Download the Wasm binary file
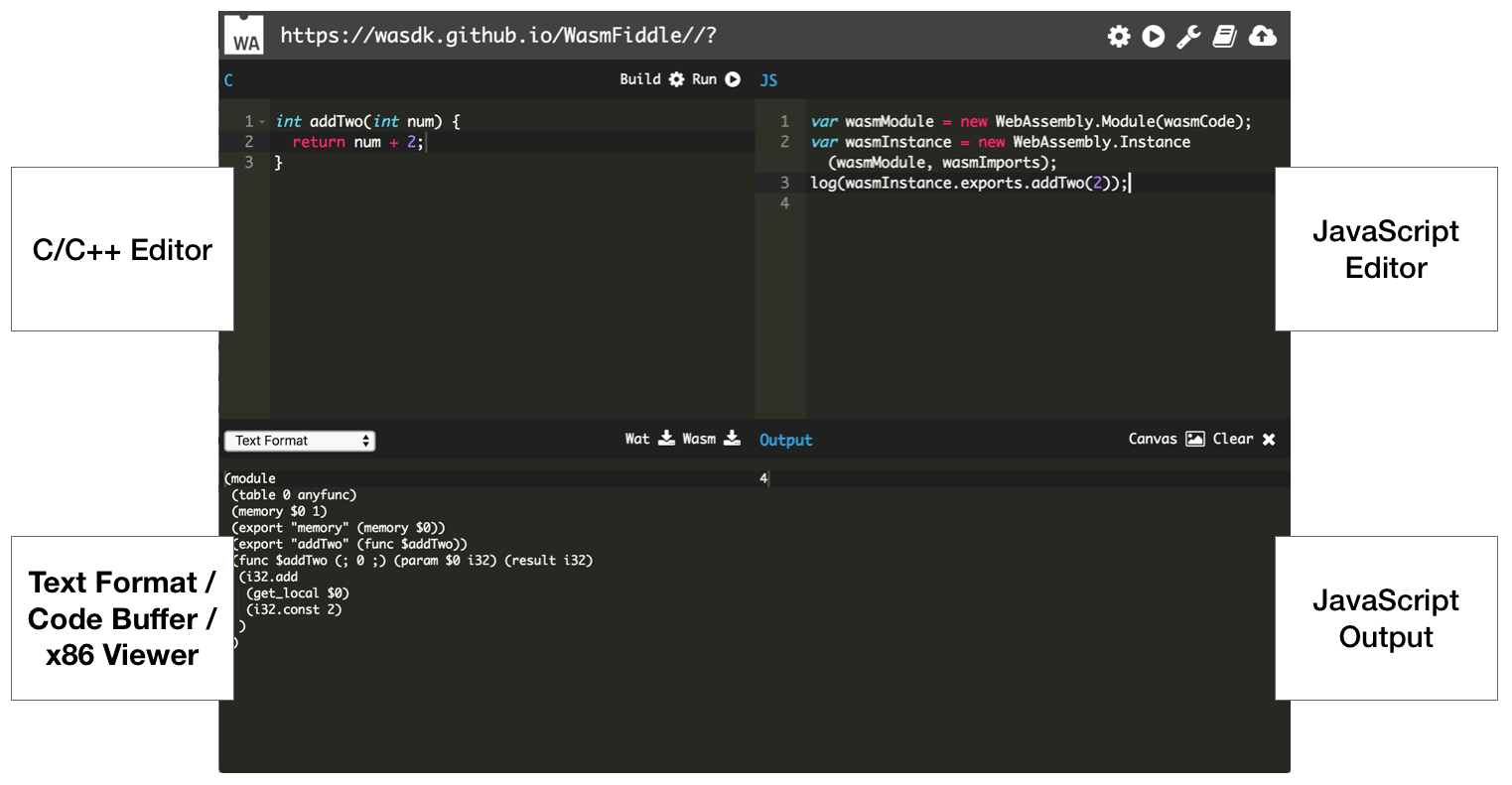The image size is (1512, 785). tap(732, 439)
